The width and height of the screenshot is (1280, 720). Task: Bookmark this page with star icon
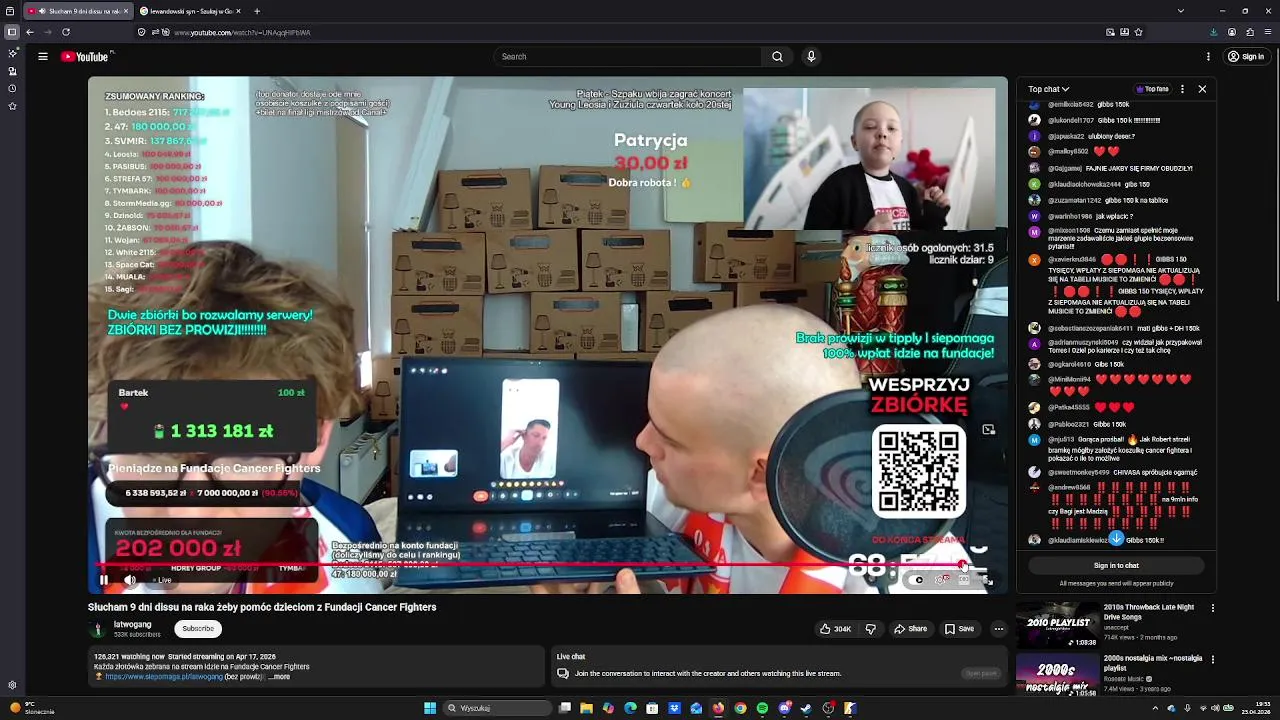(1138, 32)
